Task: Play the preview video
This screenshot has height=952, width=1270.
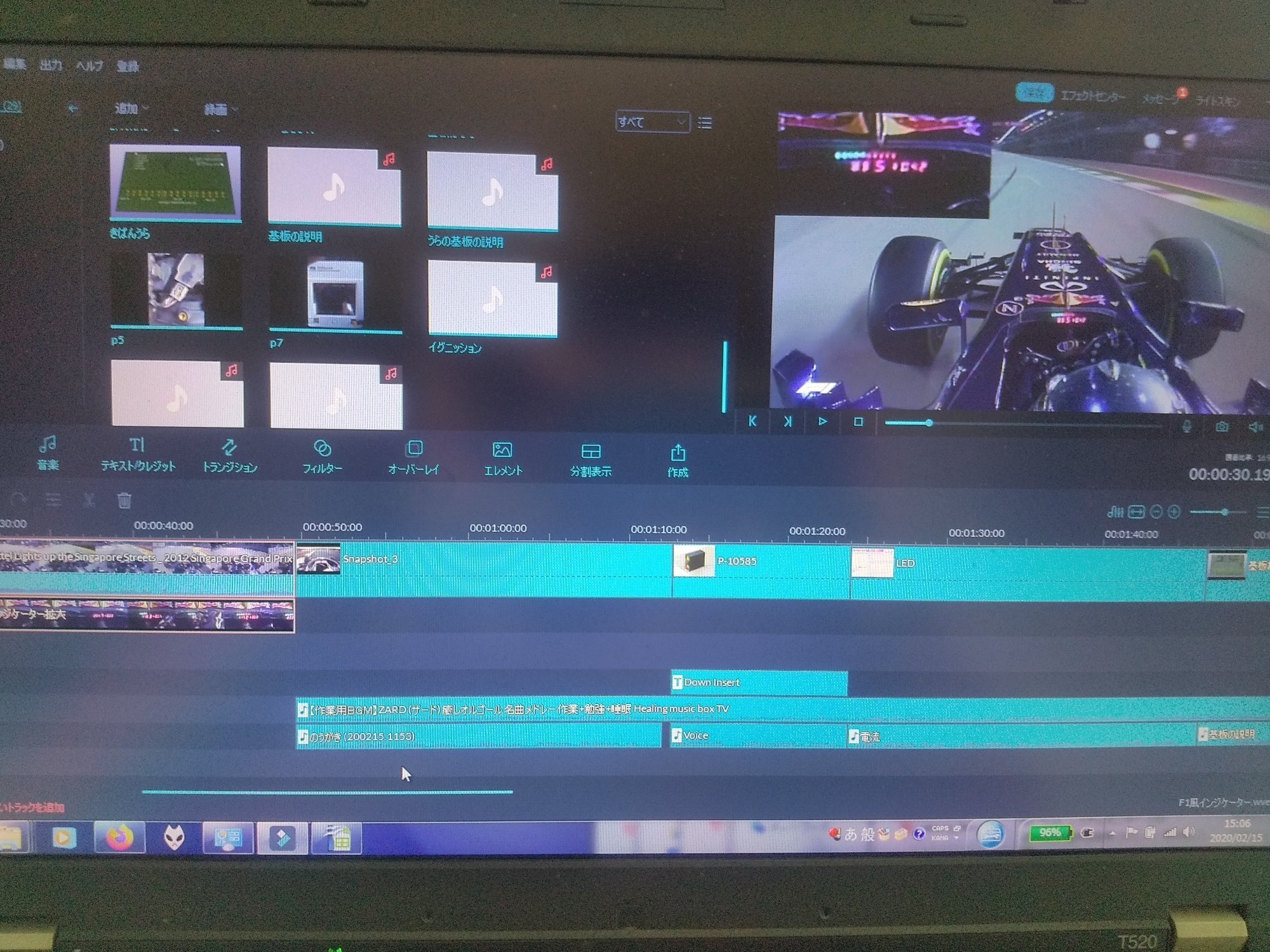Action: click(x=823, y=421)
